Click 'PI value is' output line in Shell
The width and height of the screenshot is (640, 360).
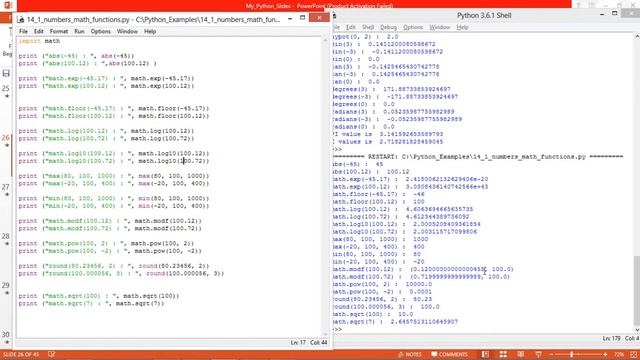[388, 134]
